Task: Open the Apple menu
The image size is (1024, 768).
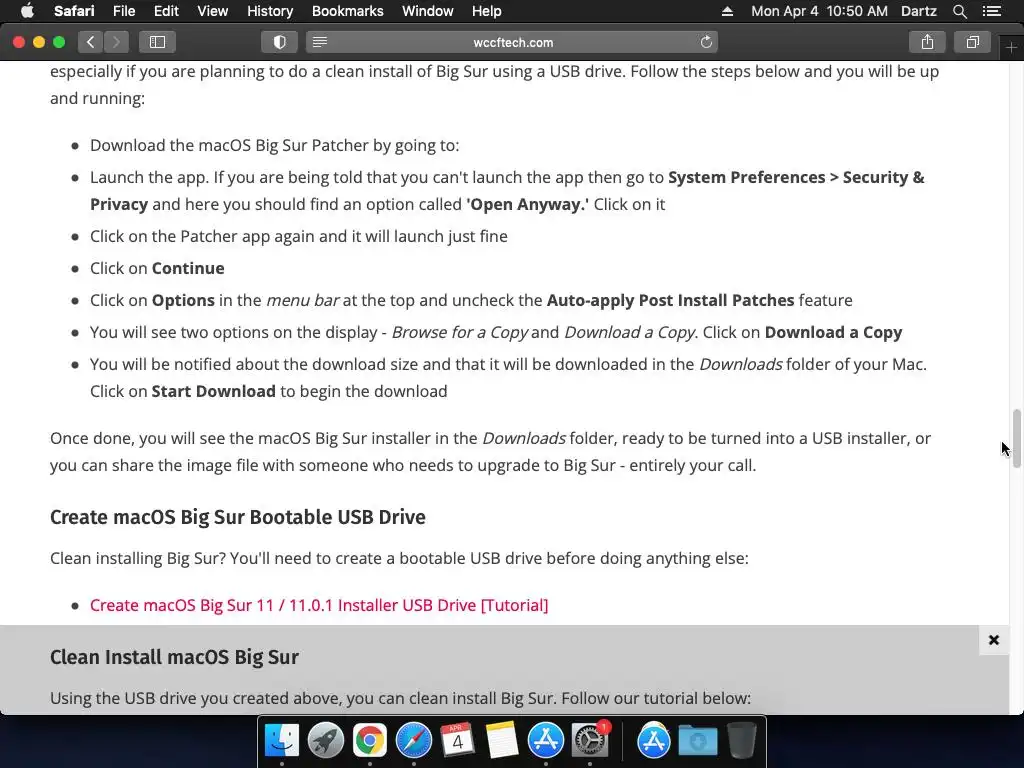Action: click(x=27, y=11)
